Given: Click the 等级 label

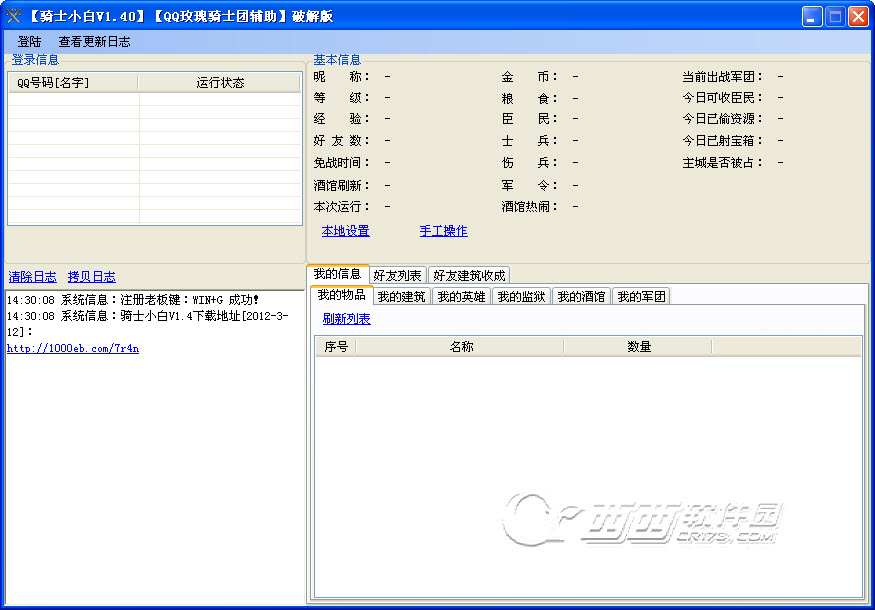Looking at the screenshot, I should [x=341, y=98].
